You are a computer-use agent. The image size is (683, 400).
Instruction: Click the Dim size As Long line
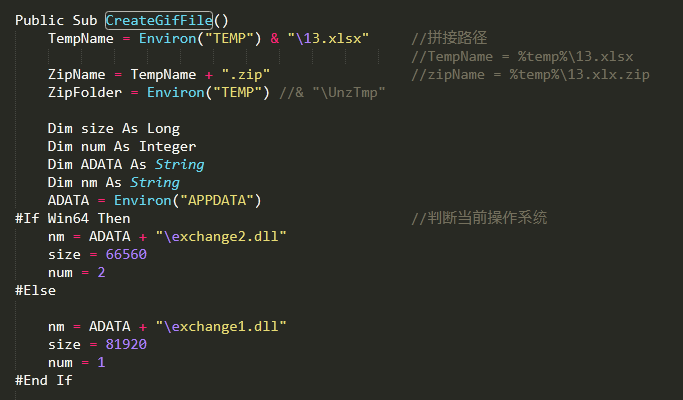tap(114, 129)
